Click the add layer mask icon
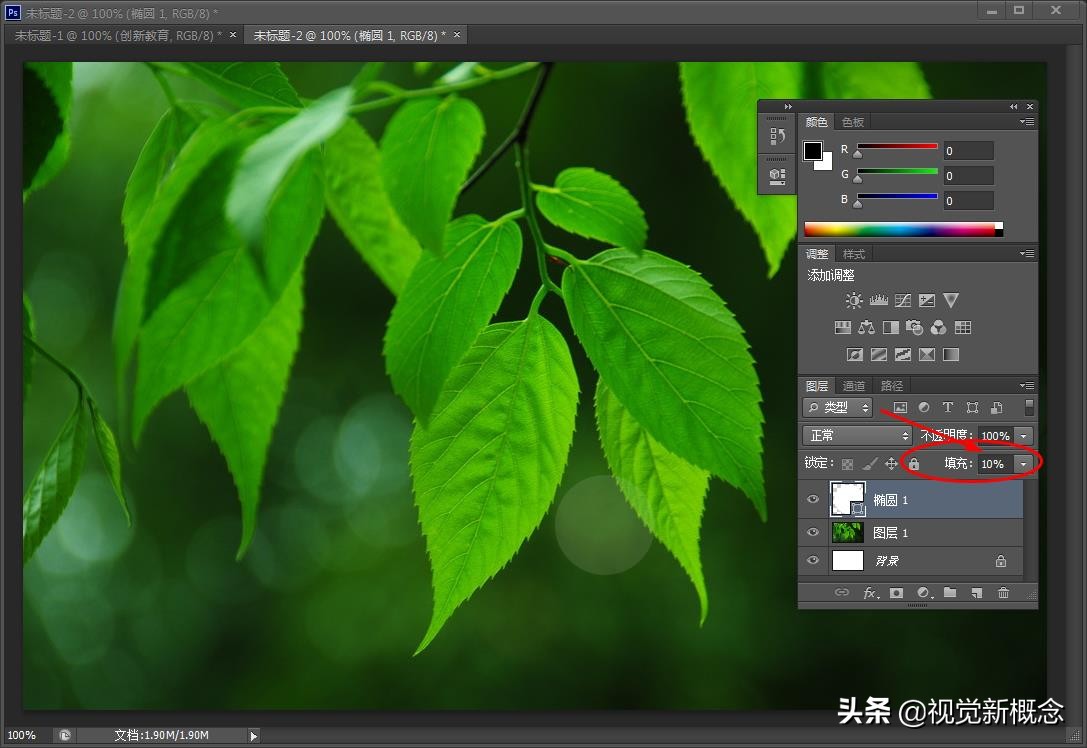 point(897,593)
